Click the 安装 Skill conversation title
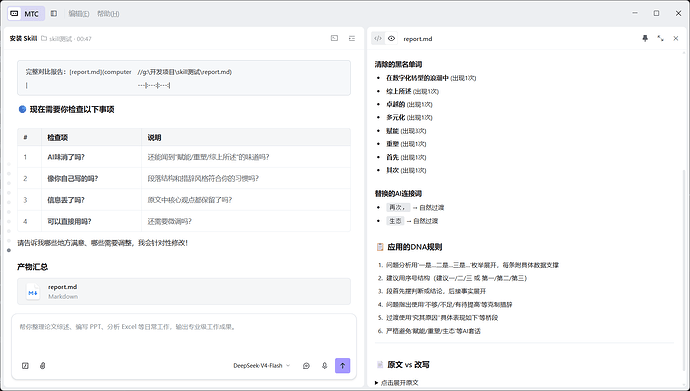 [23, 38]
